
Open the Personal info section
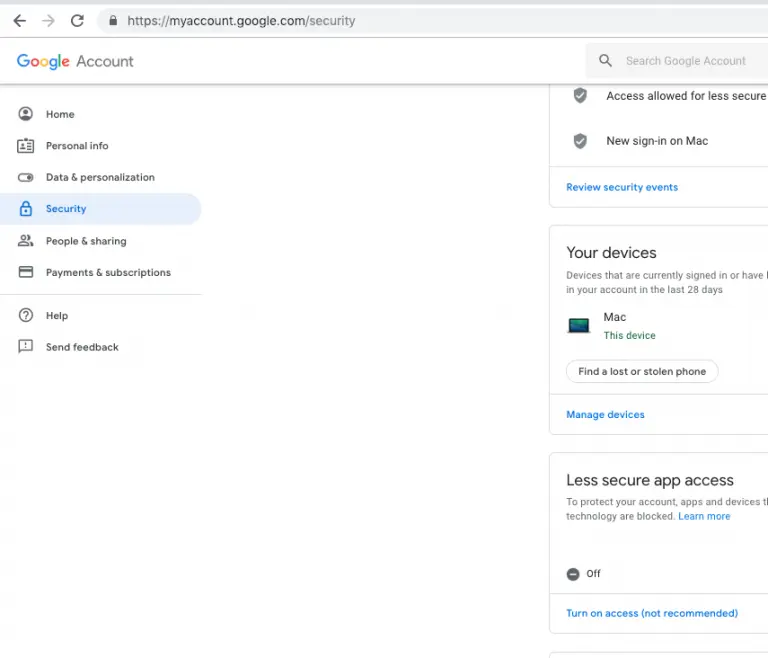pyautogui.click(x=77, y=146)
